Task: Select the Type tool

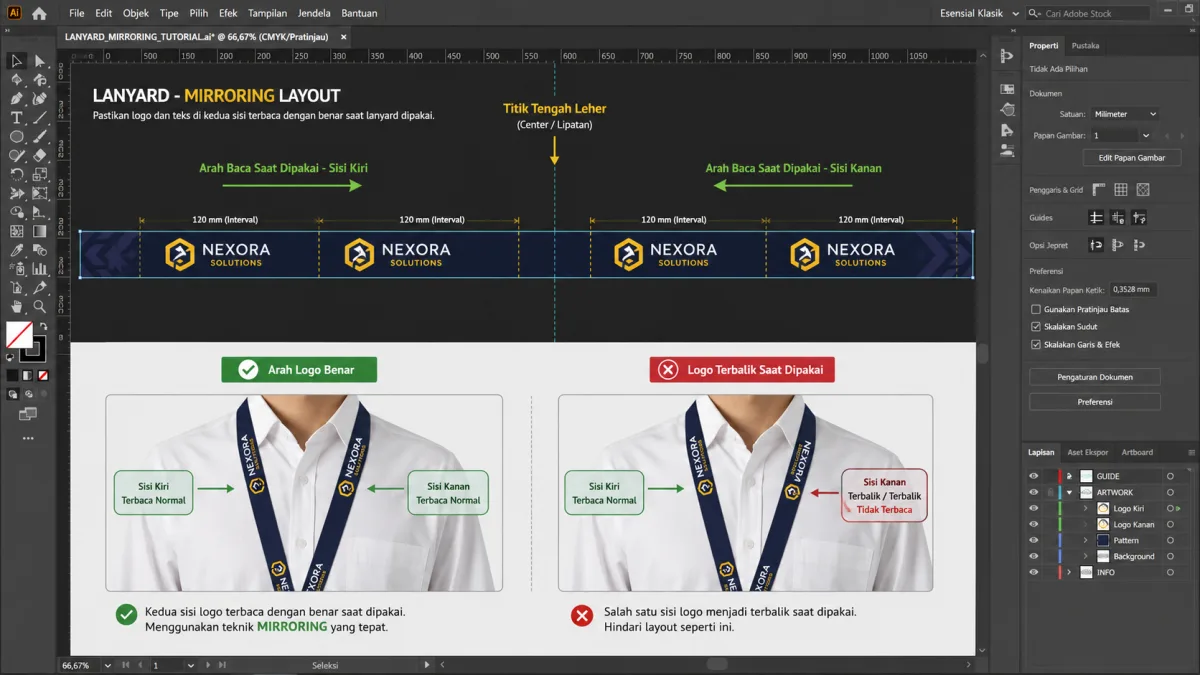Action: 16,118
